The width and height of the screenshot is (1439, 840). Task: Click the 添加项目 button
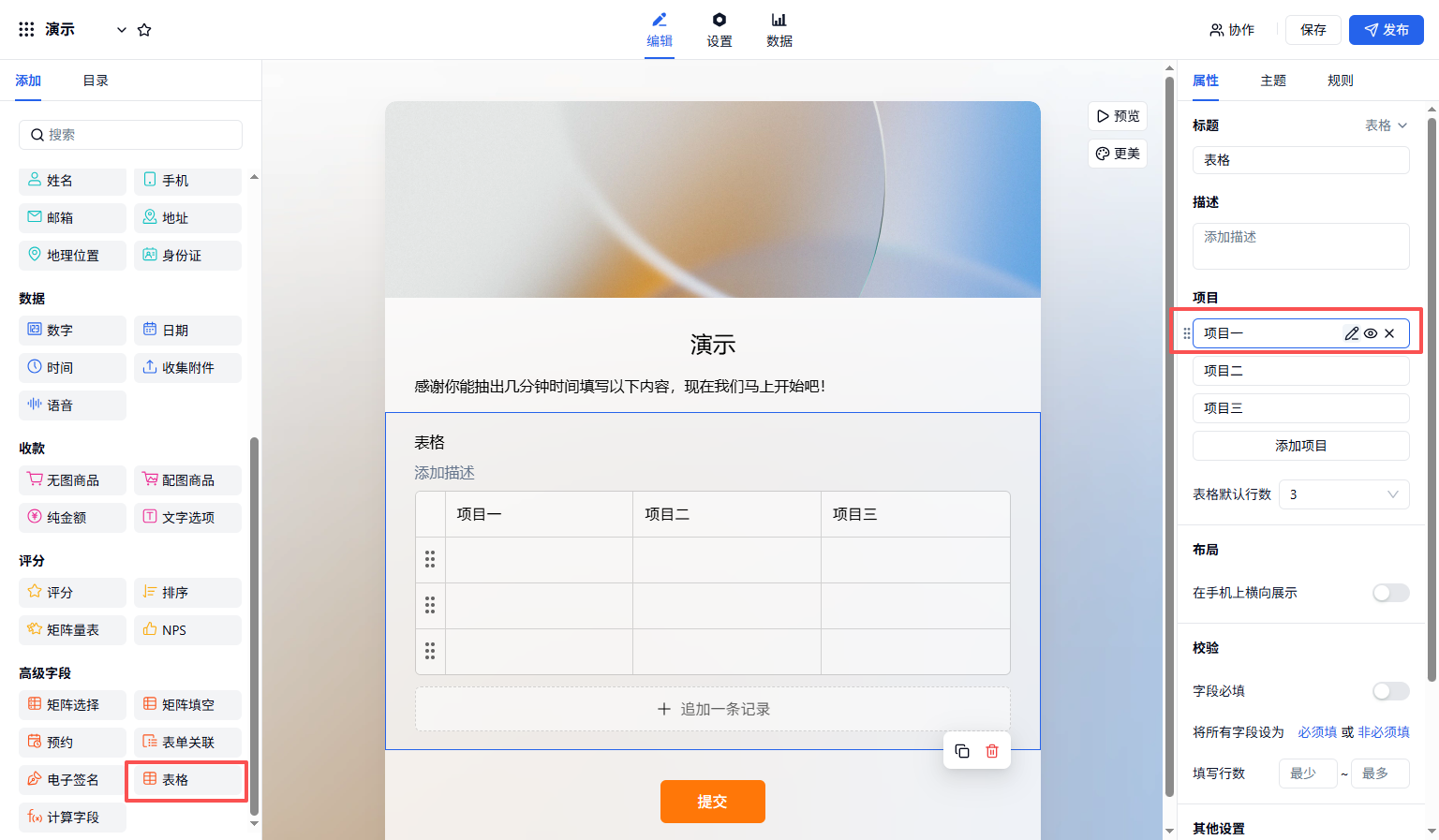pyautogui.click(x=1300, y=446)
